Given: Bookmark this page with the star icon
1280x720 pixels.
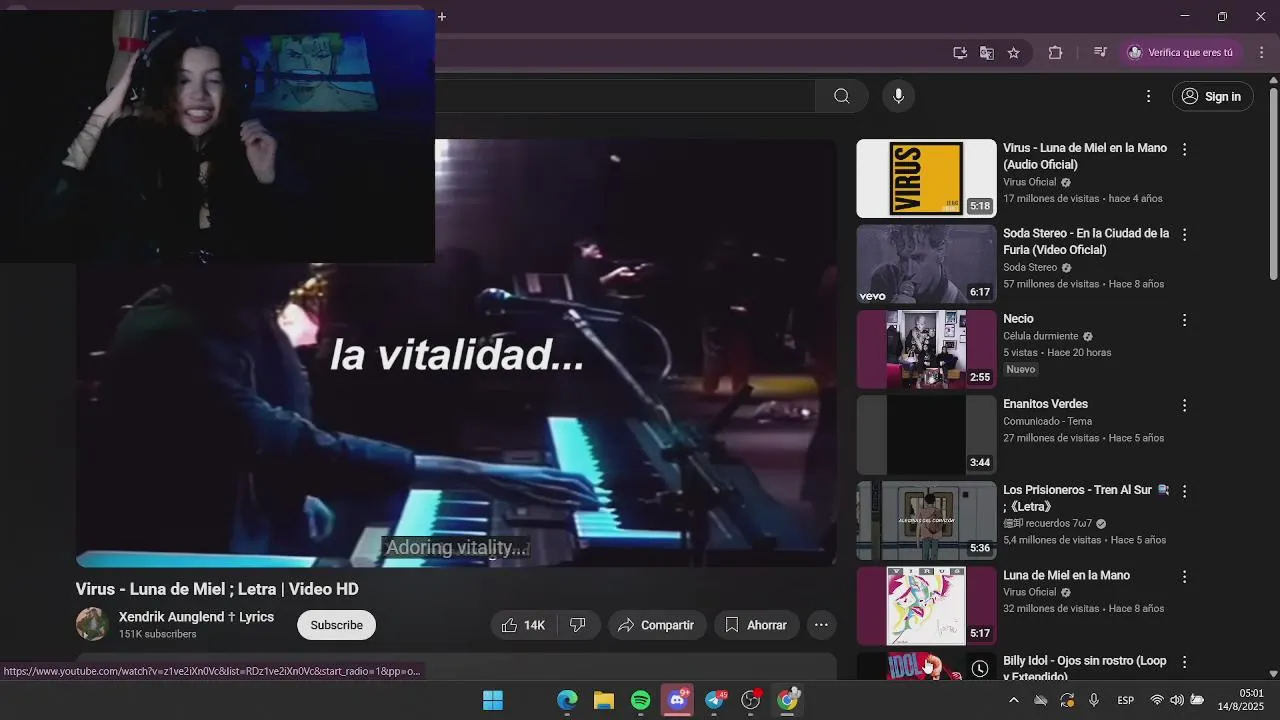Looking at the screenshot, I should (x=1013, y=53).
